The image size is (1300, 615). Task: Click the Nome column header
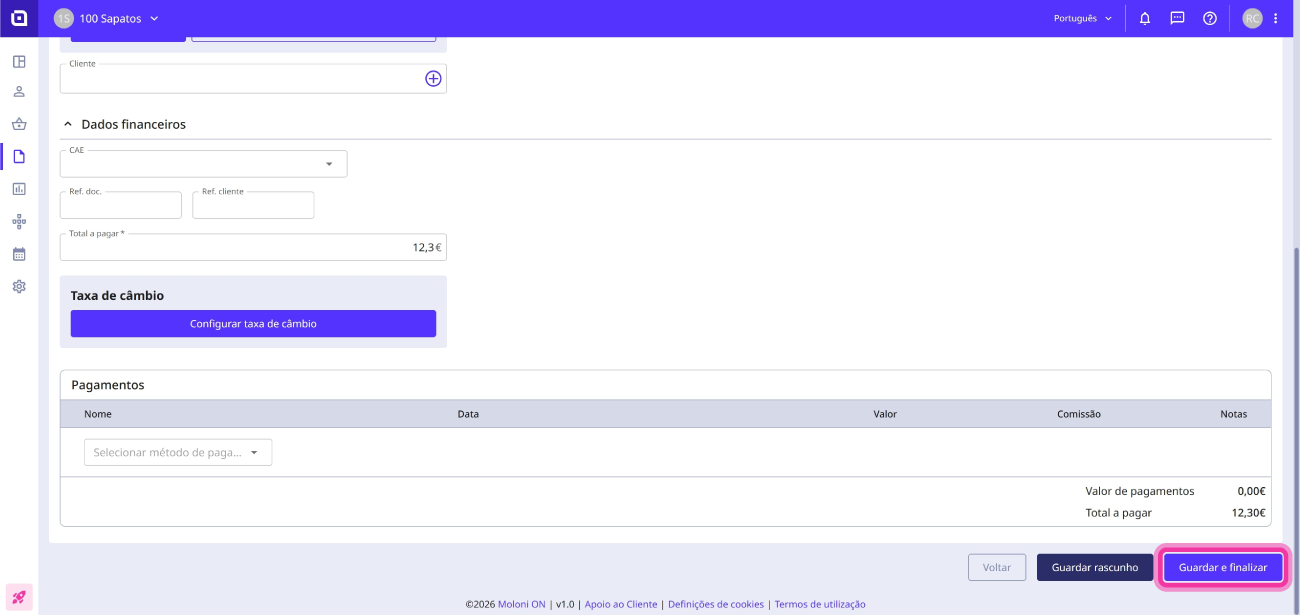click(98, 414)
